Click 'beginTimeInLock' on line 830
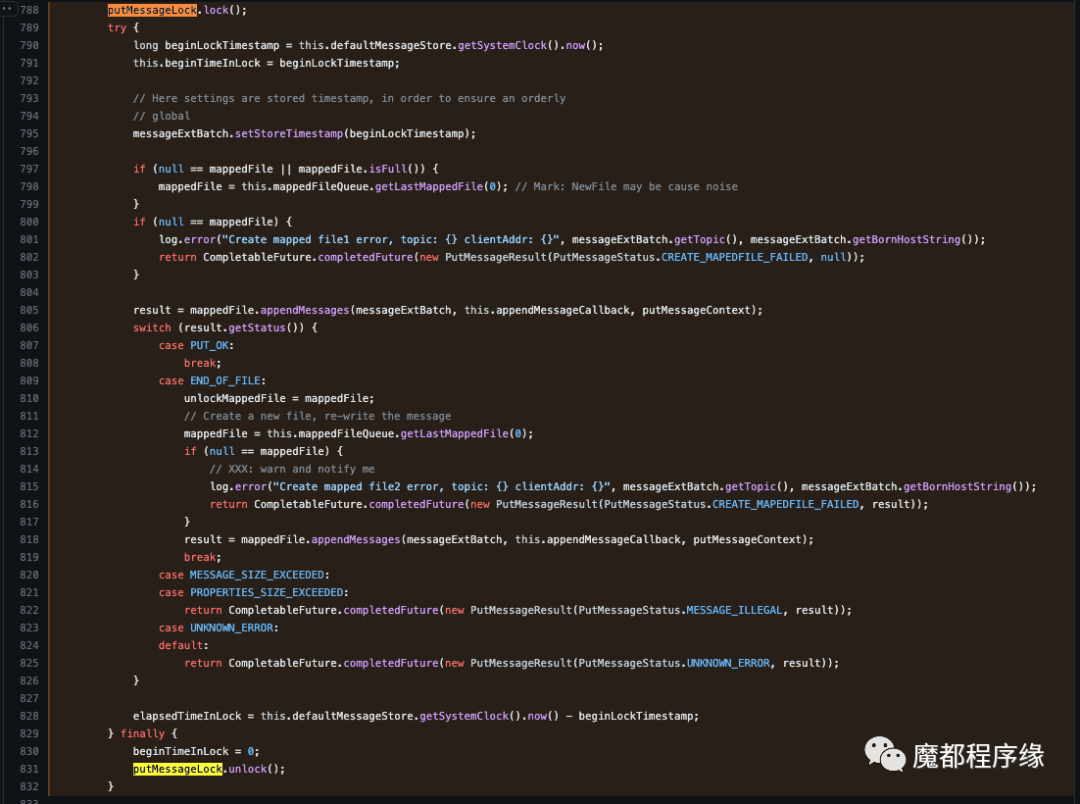The width and height of the screenshot is (1080, 804). pos(180,751)
